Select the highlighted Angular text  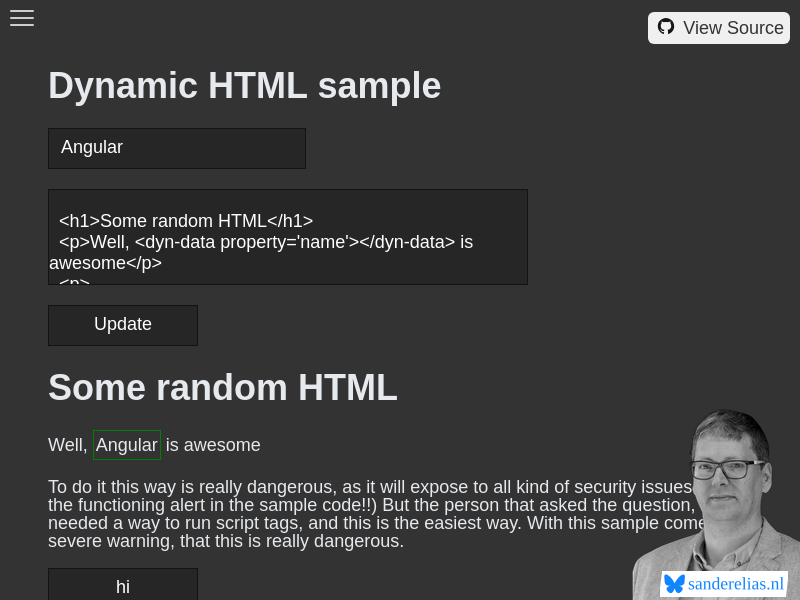point(127,444)
